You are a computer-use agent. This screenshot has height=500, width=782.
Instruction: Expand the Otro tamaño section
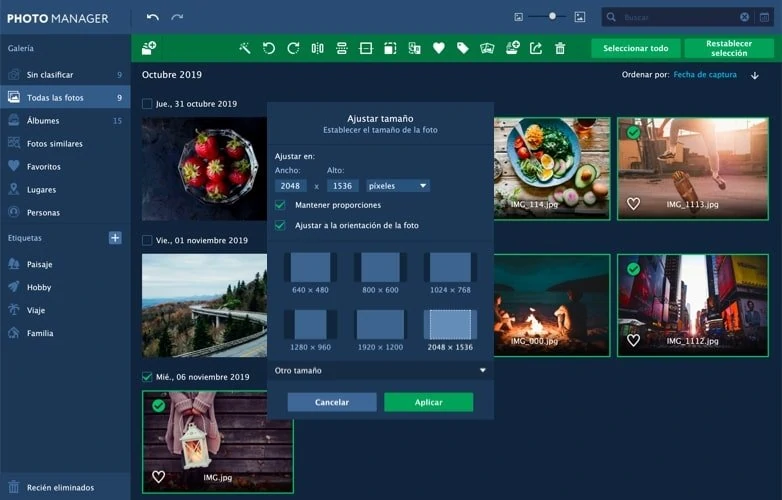pyautogui.click(x=380, y=370)
